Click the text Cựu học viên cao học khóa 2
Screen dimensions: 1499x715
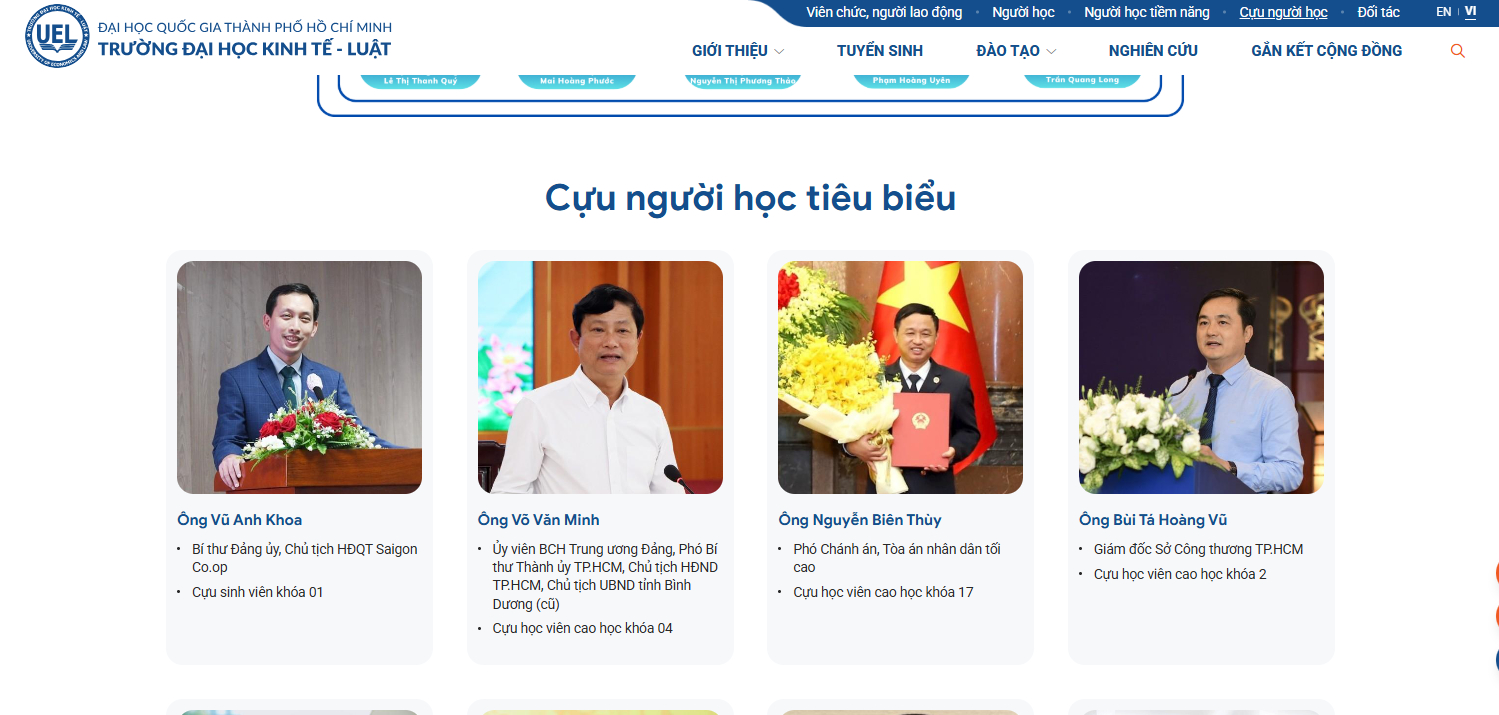(x=1180, y=574)
